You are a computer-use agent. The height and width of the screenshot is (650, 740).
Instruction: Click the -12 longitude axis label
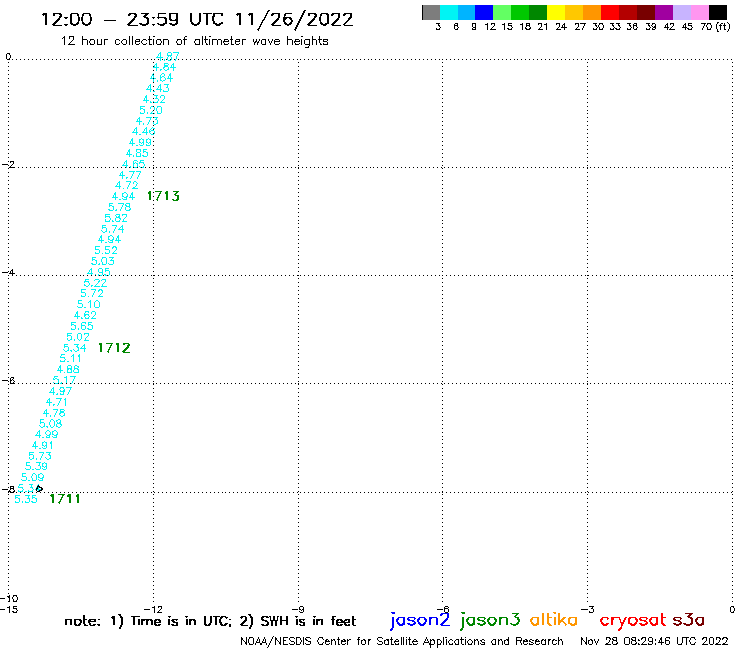tap(153, 609)
